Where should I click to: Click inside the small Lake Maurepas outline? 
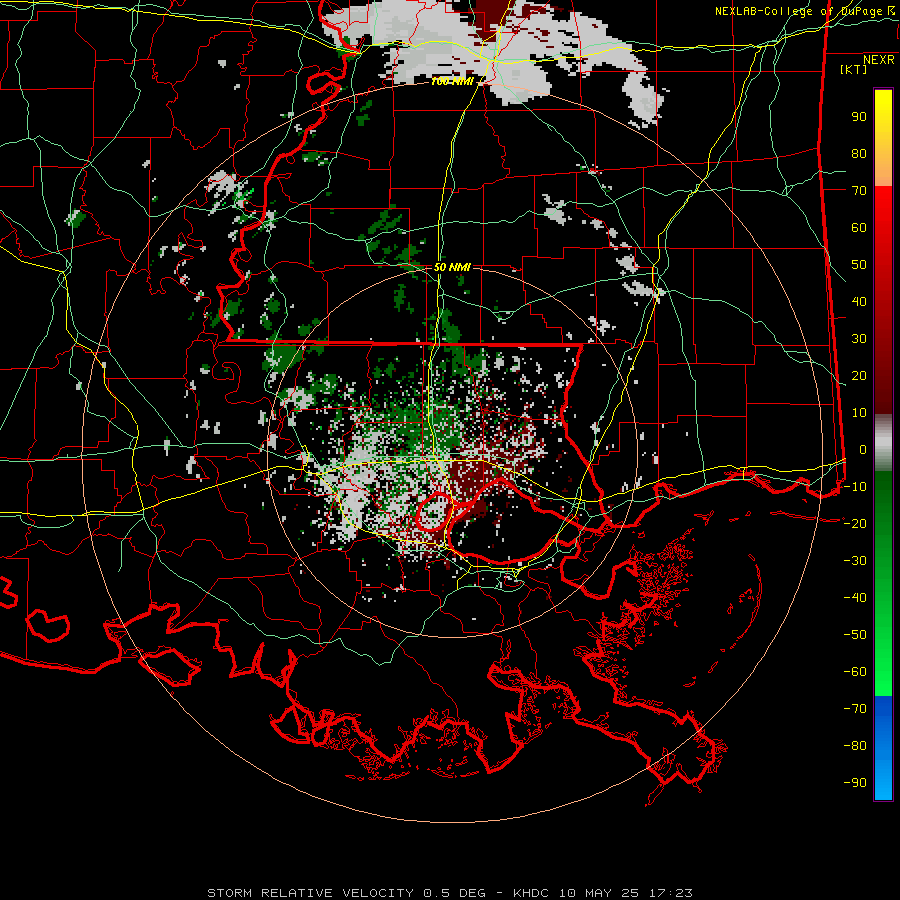pyautogui.click(x=433, y=513)
